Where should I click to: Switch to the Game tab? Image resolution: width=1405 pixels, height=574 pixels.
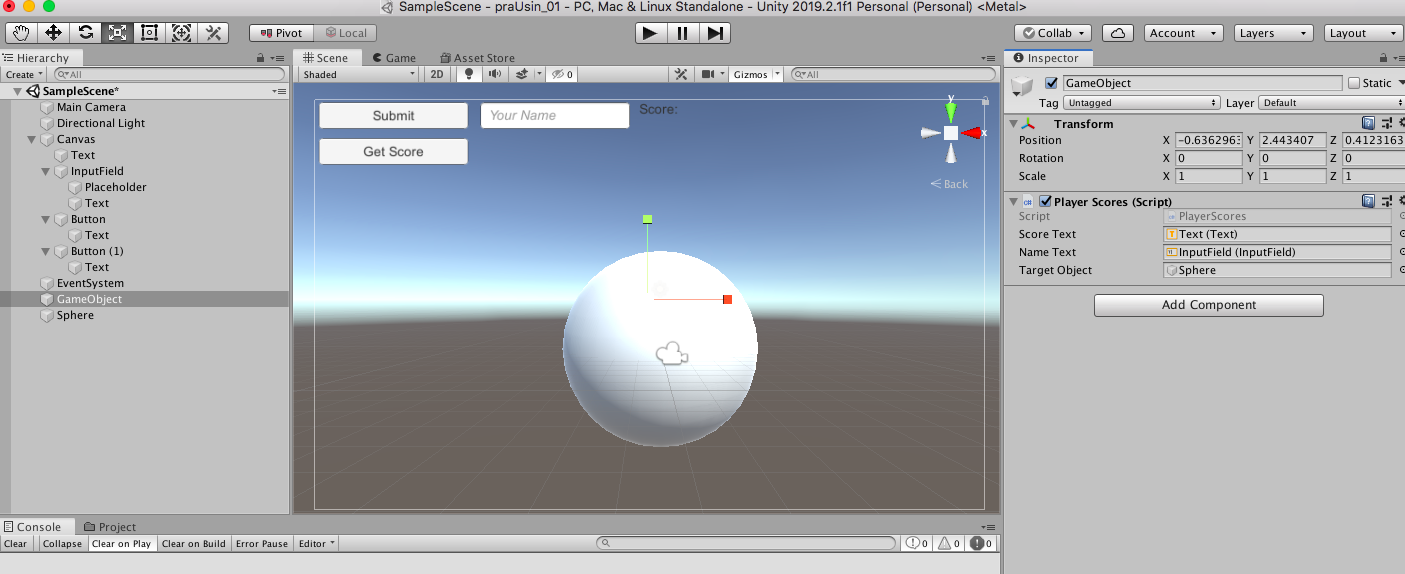pyautogui.click(x=394, y=58)
